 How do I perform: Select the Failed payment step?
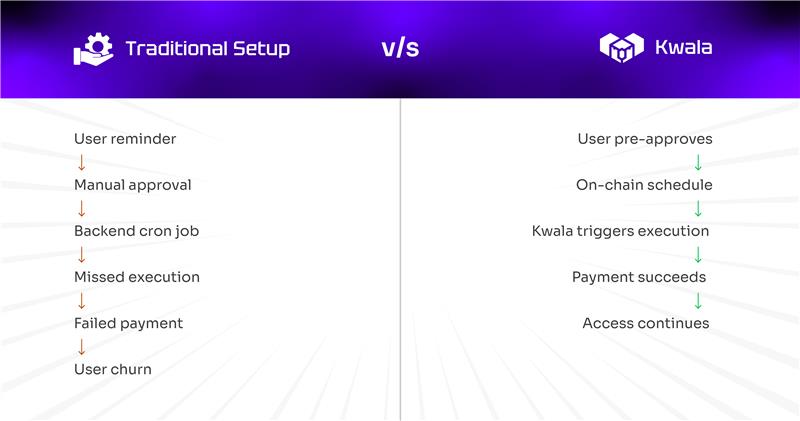point(128,323)
